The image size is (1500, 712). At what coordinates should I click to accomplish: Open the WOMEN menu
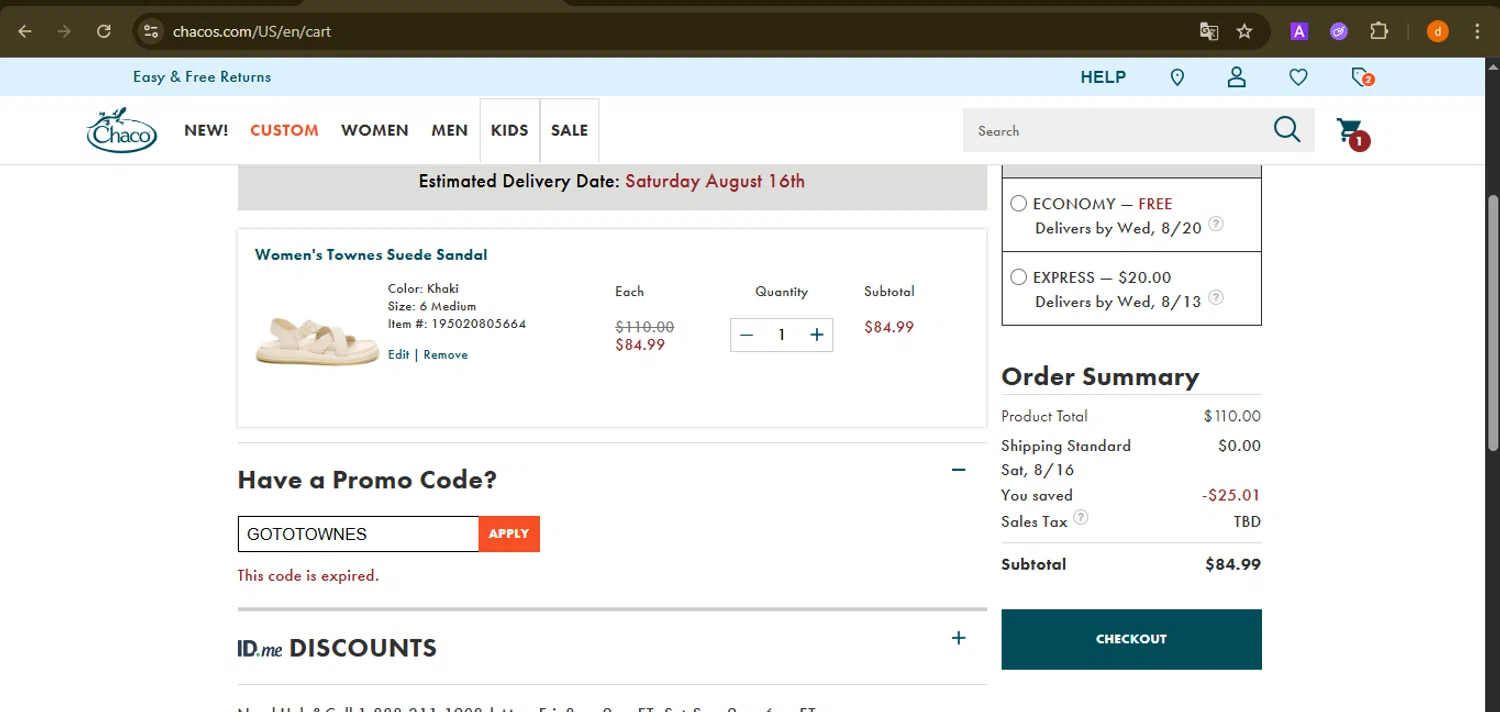coord(375,130)
